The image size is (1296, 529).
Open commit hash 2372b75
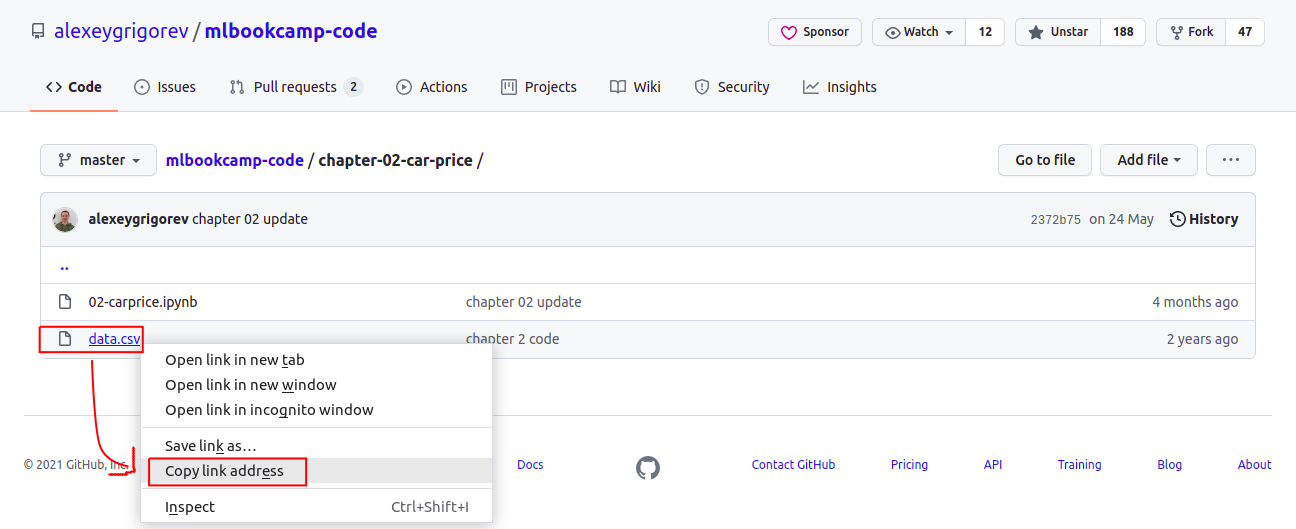[1055, 219]
